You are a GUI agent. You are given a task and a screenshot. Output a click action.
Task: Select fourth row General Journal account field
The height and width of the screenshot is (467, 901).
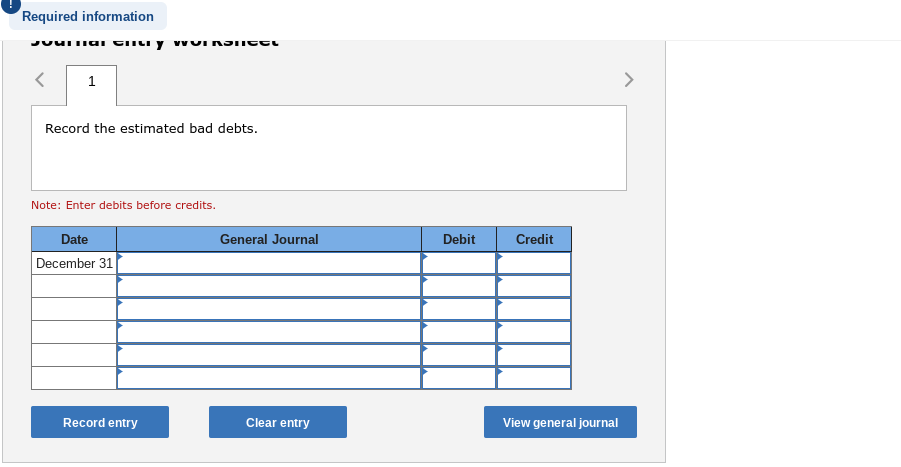coord(269,332)
